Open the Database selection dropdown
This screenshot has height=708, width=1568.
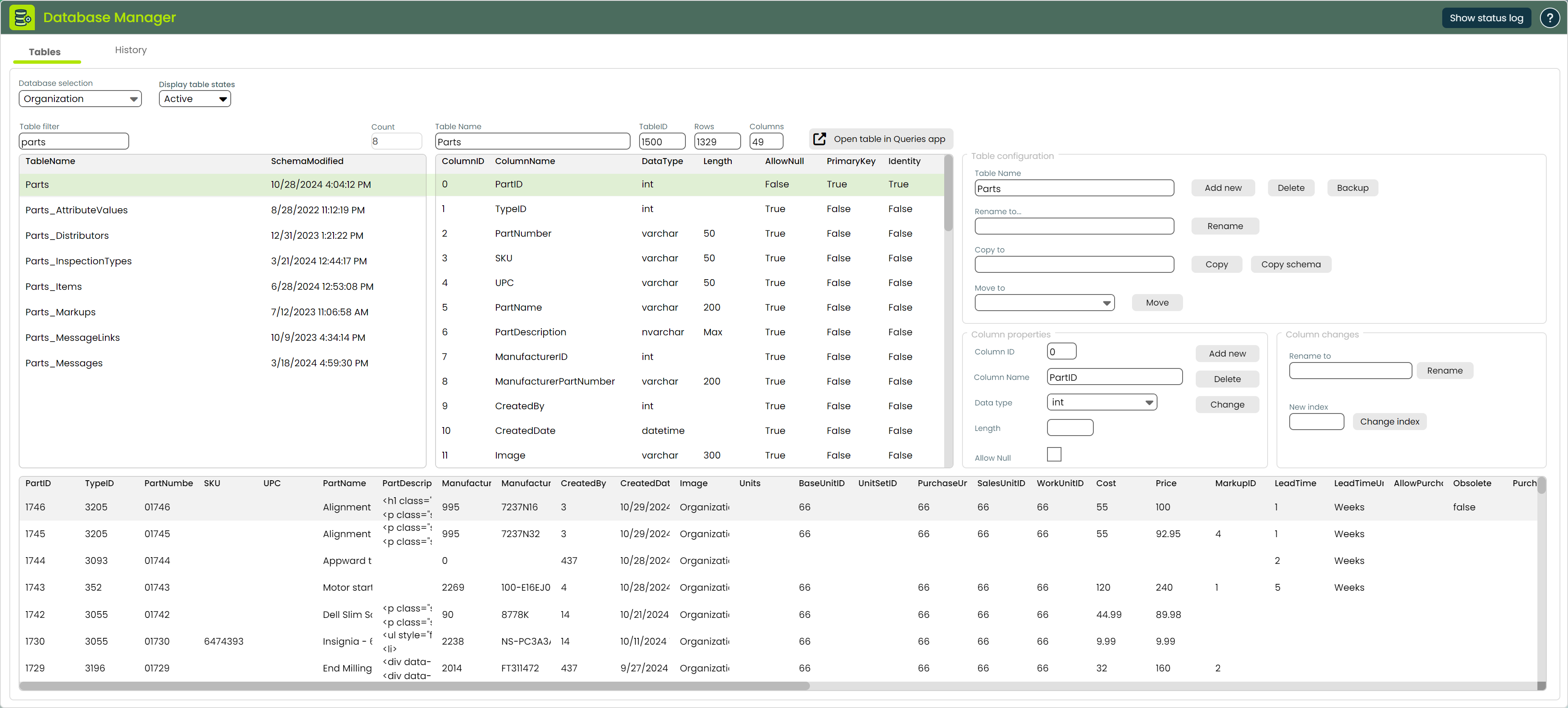pyautogui.click(x=80, y=99)
